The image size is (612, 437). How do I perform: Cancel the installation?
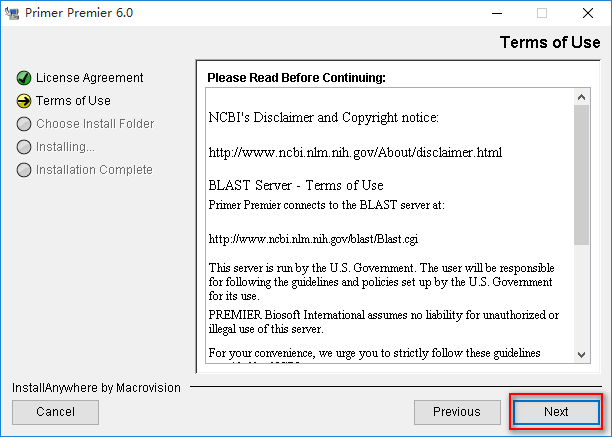(55, 412)
